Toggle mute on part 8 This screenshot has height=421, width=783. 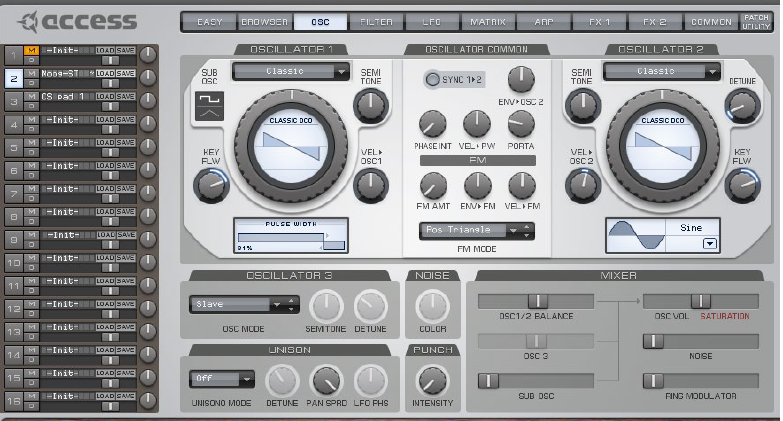(31, 212)
